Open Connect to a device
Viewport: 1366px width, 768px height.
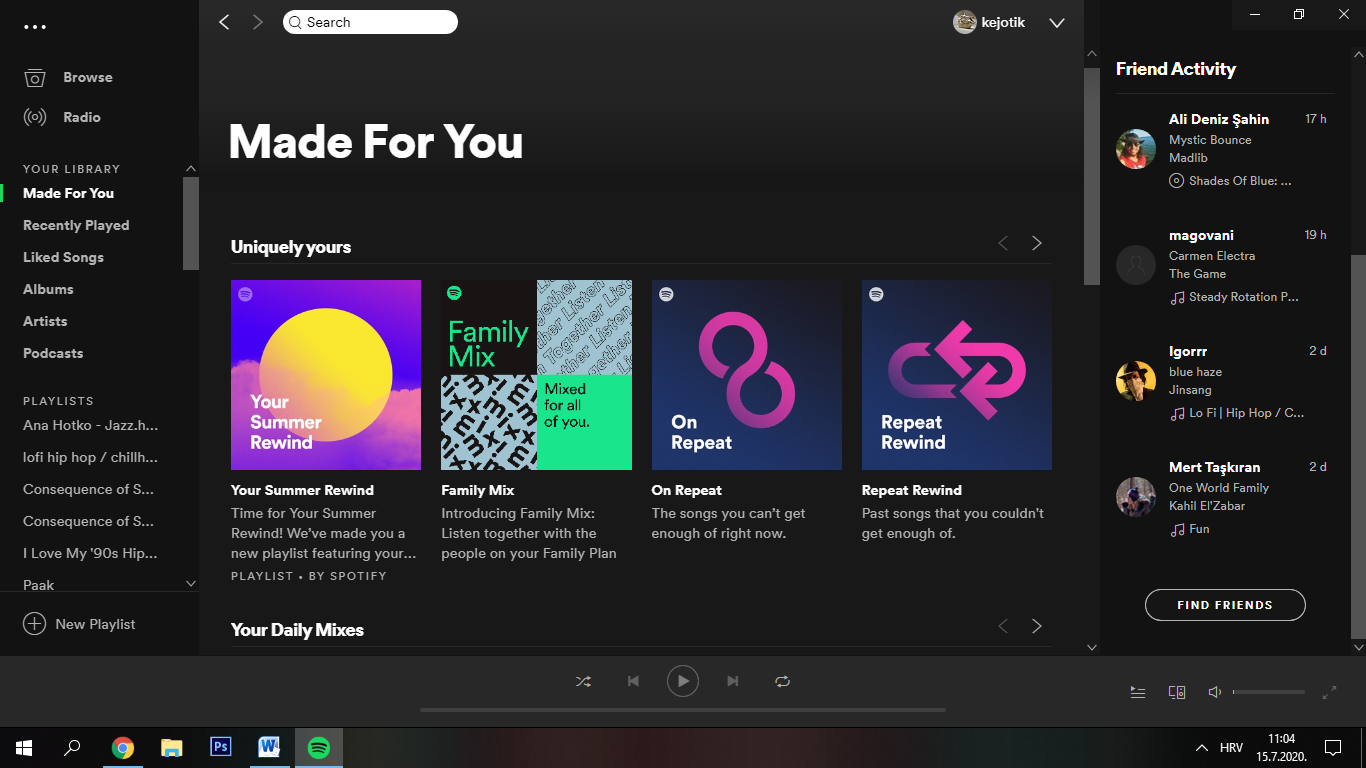click(1177, 692)
